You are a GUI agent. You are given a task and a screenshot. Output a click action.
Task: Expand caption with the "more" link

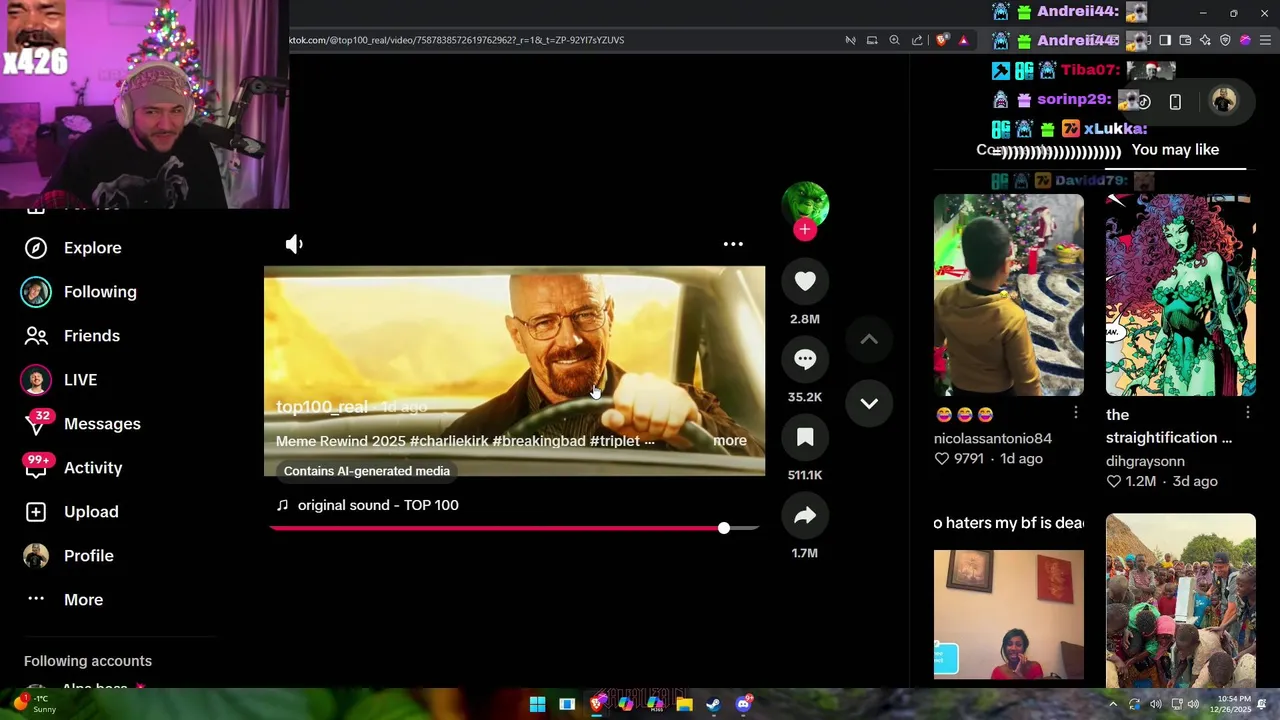coord(730,441)
